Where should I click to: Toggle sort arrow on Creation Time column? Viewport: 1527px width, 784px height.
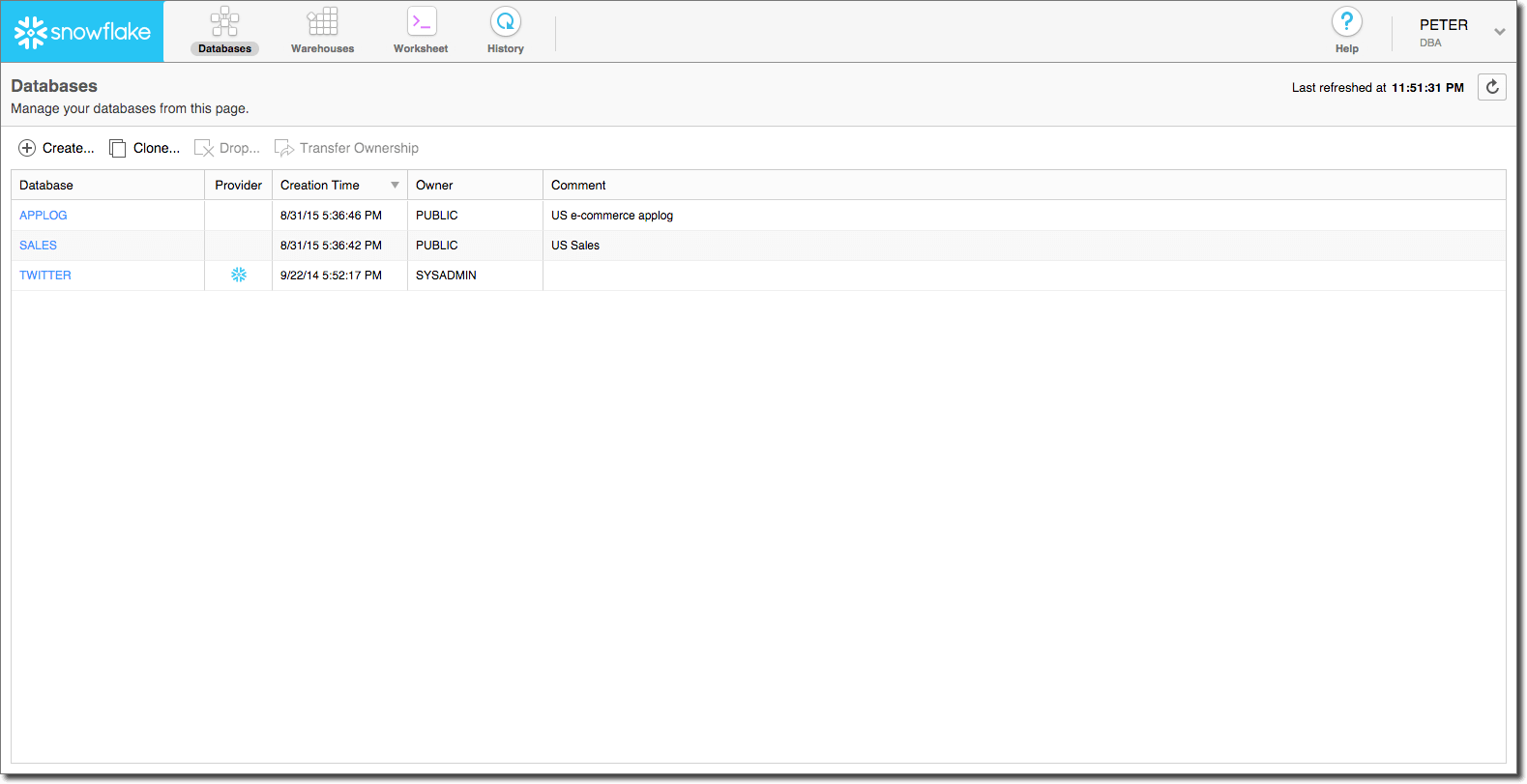pyautogui.click(x=395, y=186)
